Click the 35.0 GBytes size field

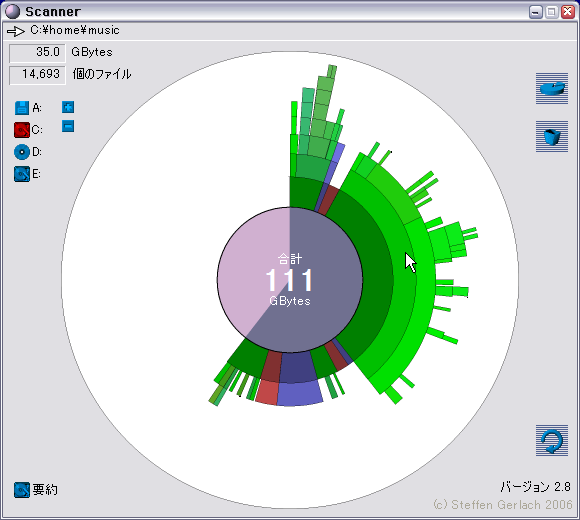tap(37, 53)
